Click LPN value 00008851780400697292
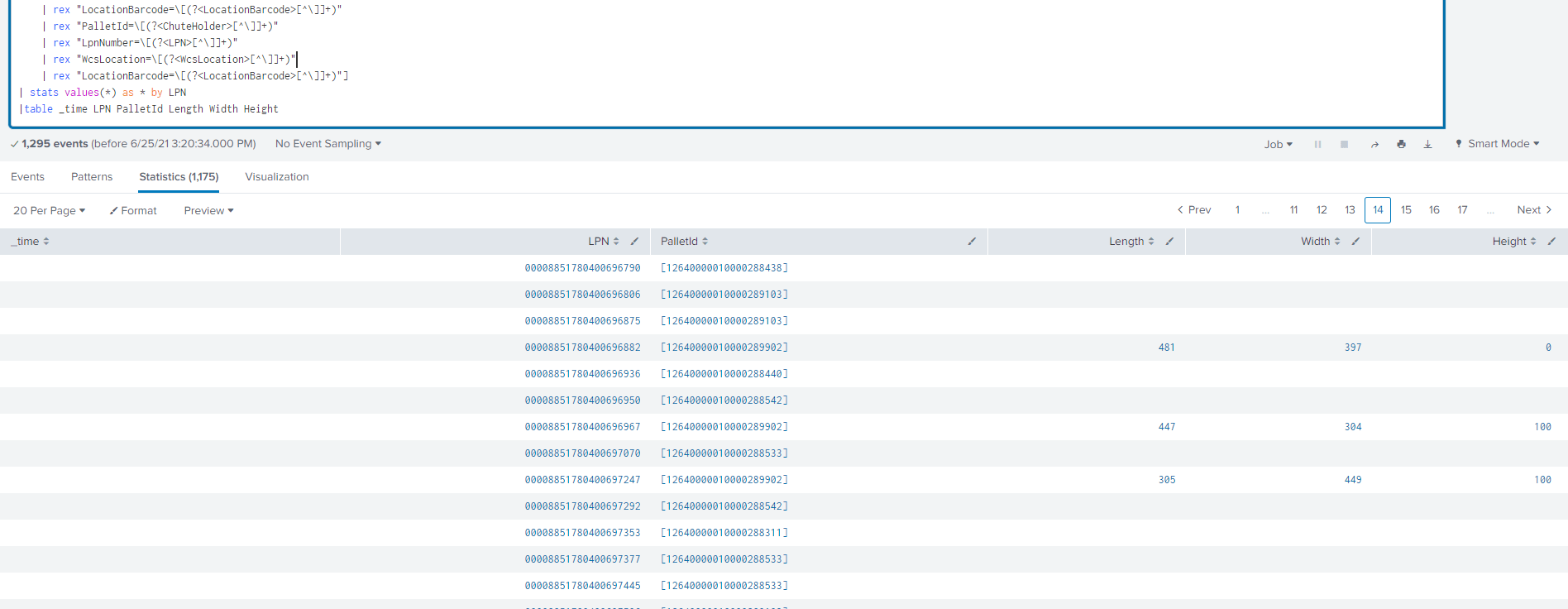The height and width of the screenshot is (609, 1568). (582, 506)
